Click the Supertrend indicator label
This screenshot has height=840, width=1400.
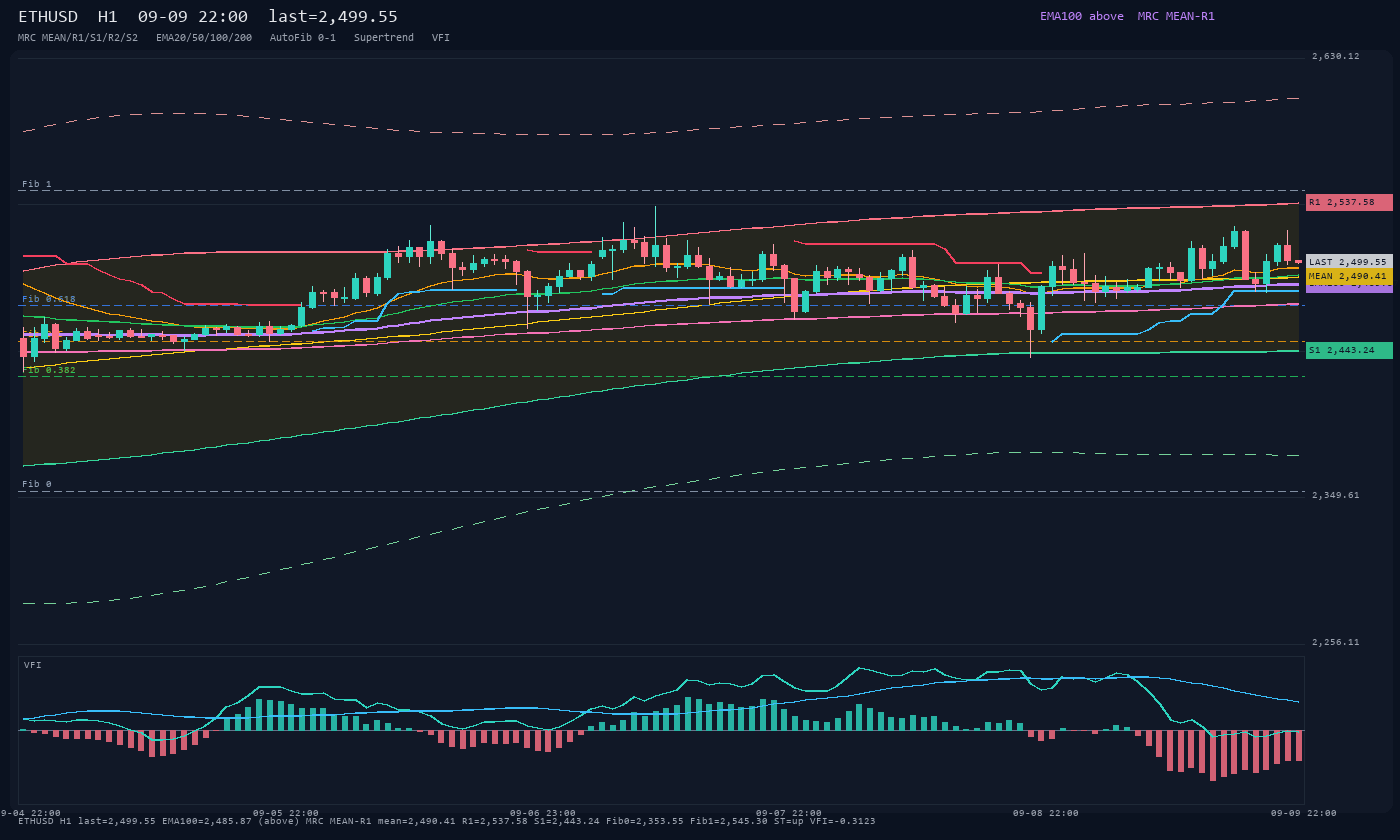(x=384, y=37)
